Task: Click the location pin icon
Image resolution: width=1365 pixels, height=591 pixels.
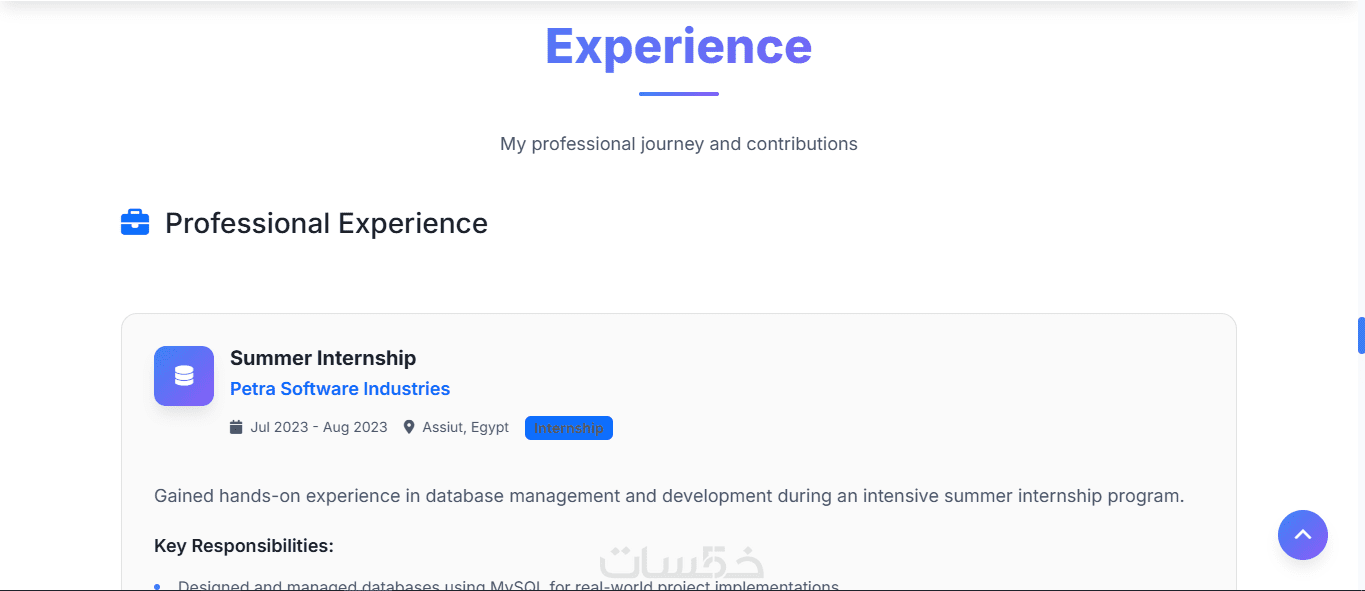Action: [x=409, y=428]
